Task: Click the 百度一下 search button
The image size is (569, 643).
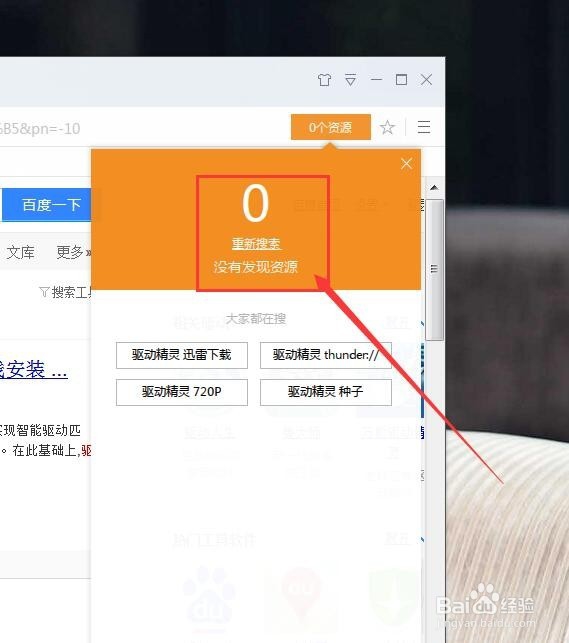Action: click(47, 205)
